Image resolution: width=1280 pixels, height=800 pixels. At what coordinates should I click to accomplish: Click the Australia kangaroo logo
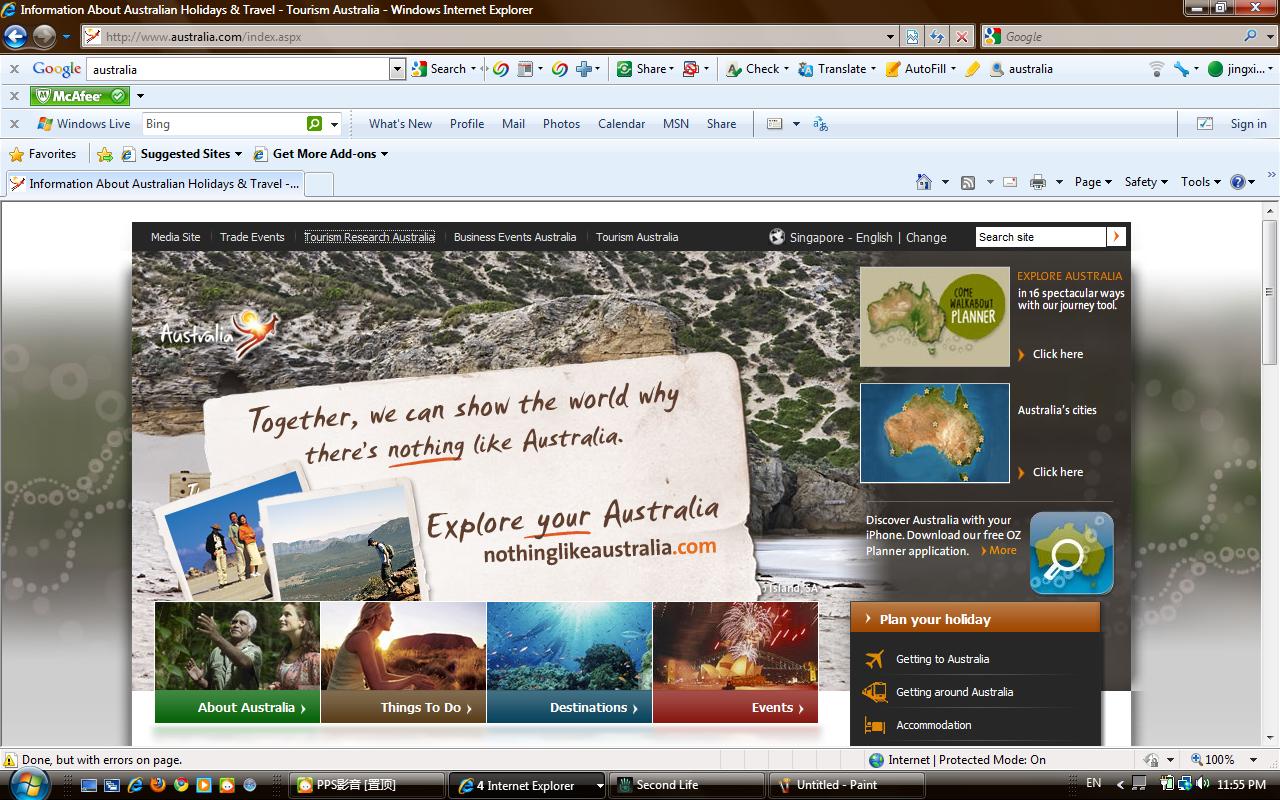point(220,334)
